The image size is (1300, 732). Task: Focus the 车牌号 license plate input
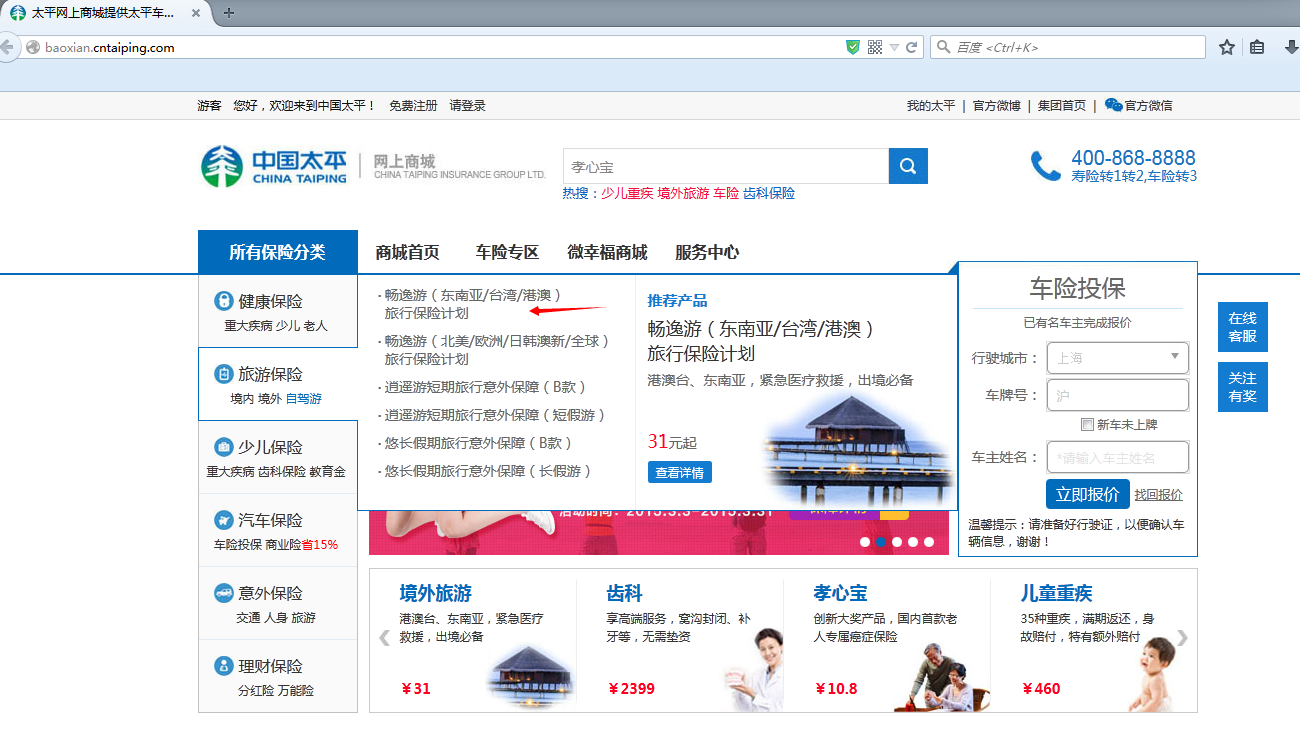(x=1118, y=395)
